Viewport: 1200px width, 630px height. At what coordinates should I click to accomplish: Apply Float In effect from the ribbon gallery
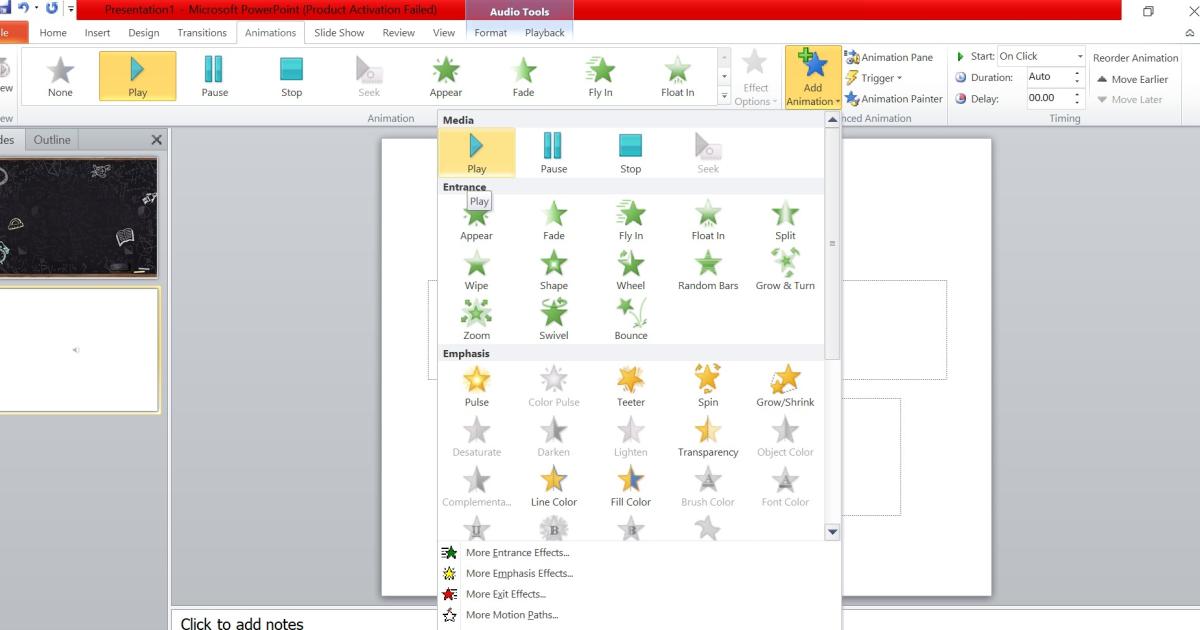pos(677,77)
